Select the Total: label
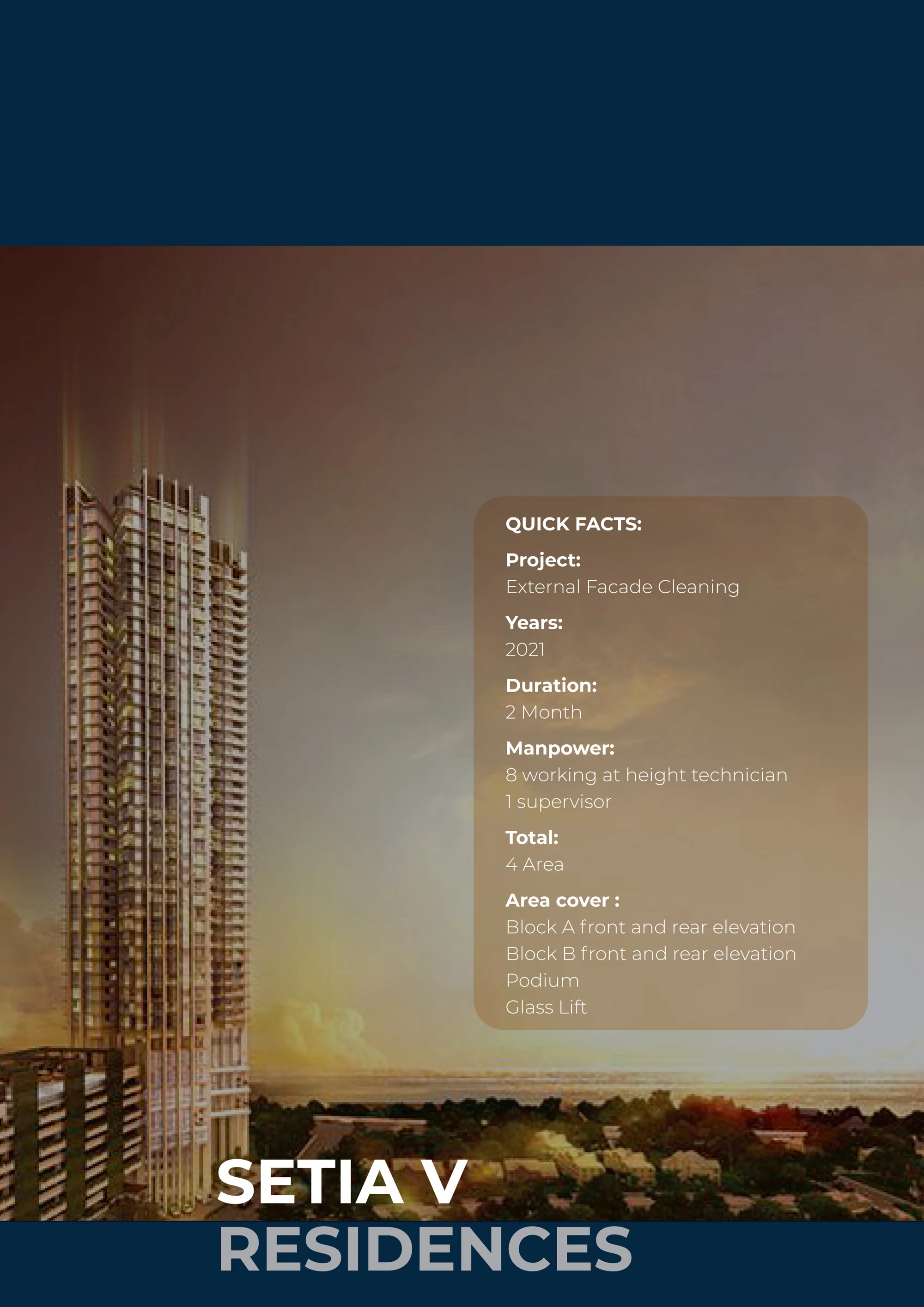 point(532,837)
